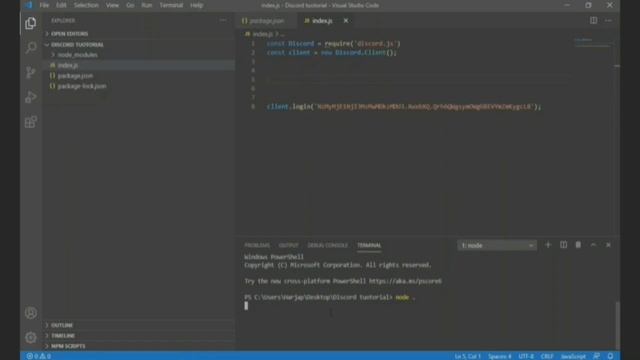
Task: Click the VS Code logo icon
Action: pos(28,5)
